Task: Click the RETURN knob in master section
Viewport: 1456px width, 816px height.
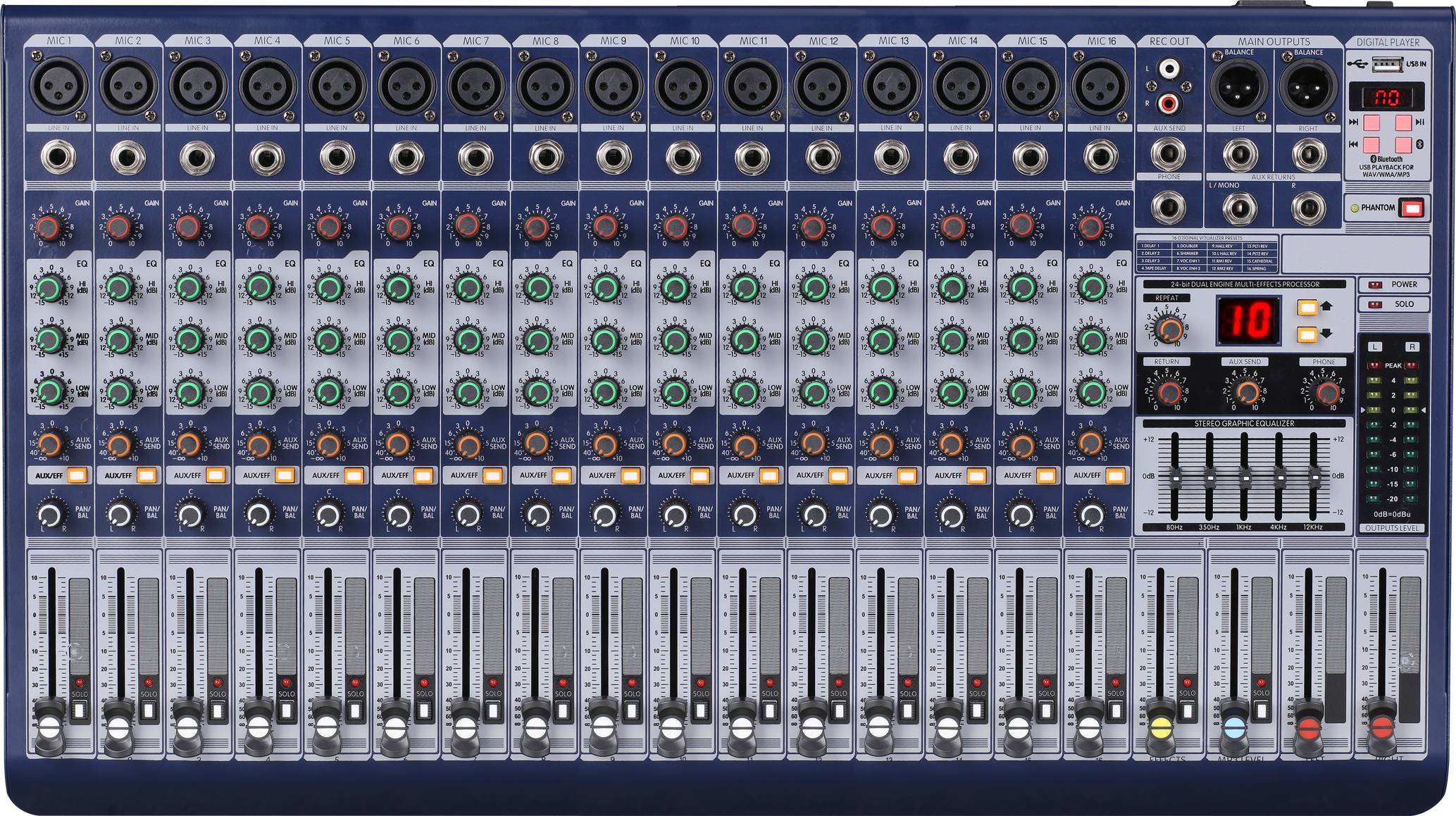Action: pos(1170,392)
